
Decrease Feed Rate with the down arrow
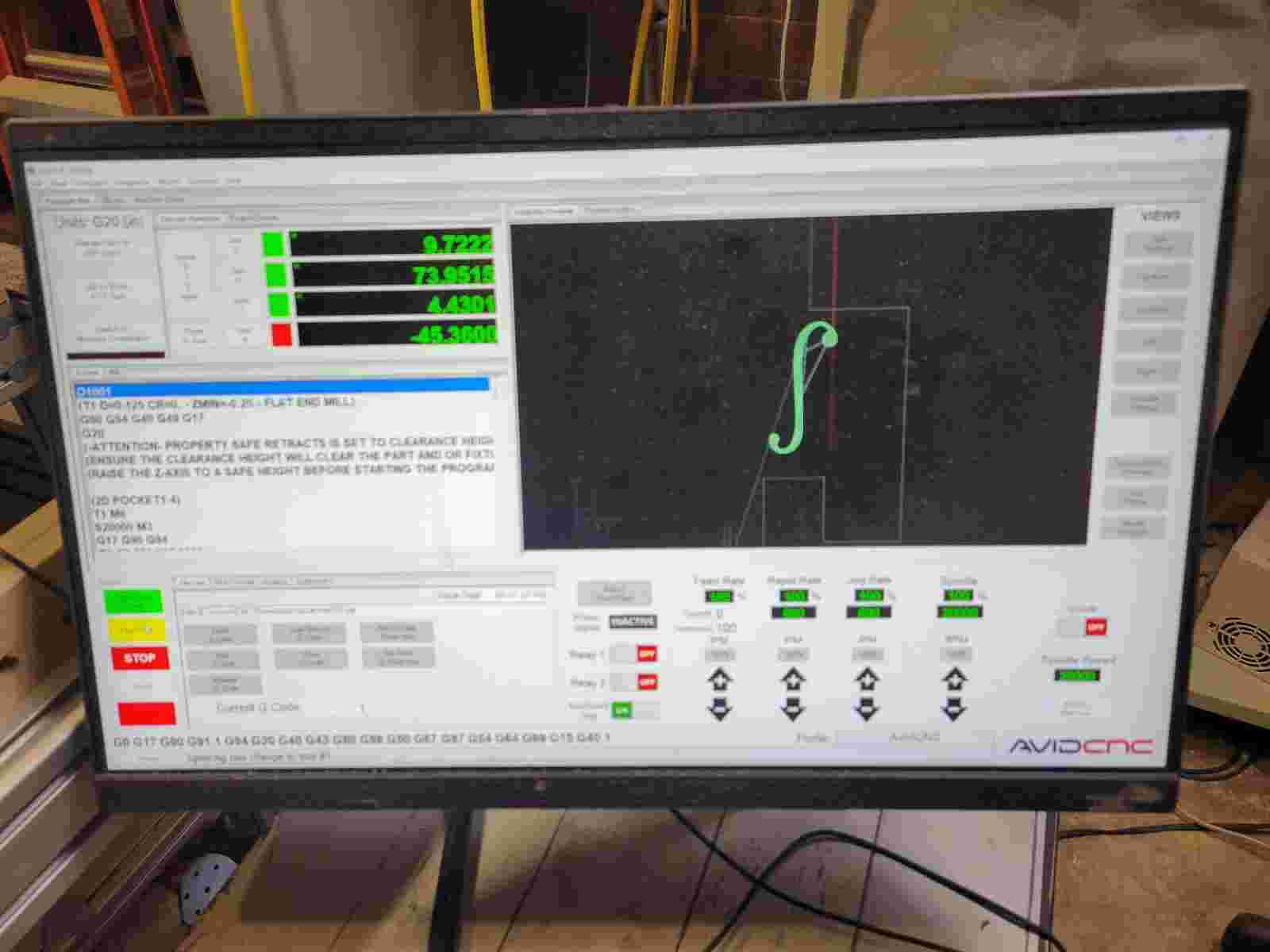tap(720, 708)
